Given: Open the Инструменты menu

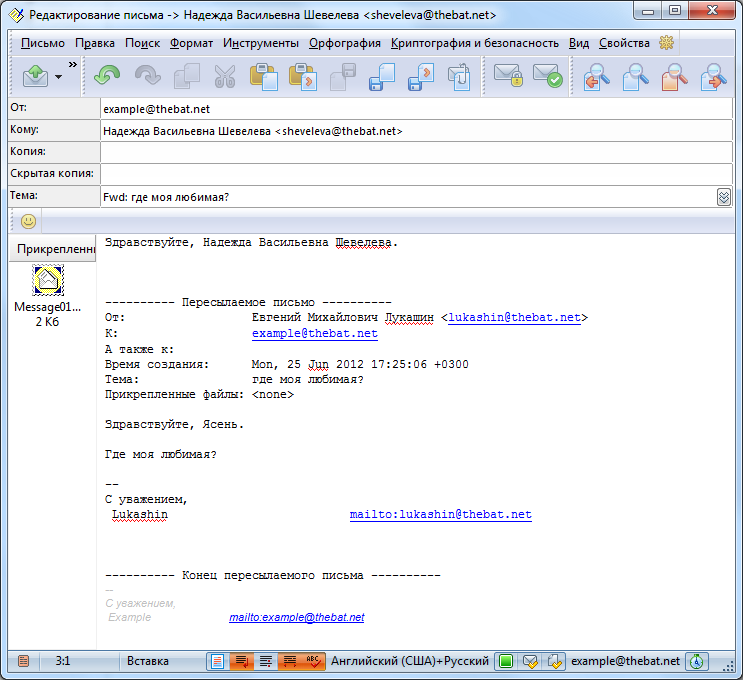Looking at the screenshot, I should (x=261, y=43).
